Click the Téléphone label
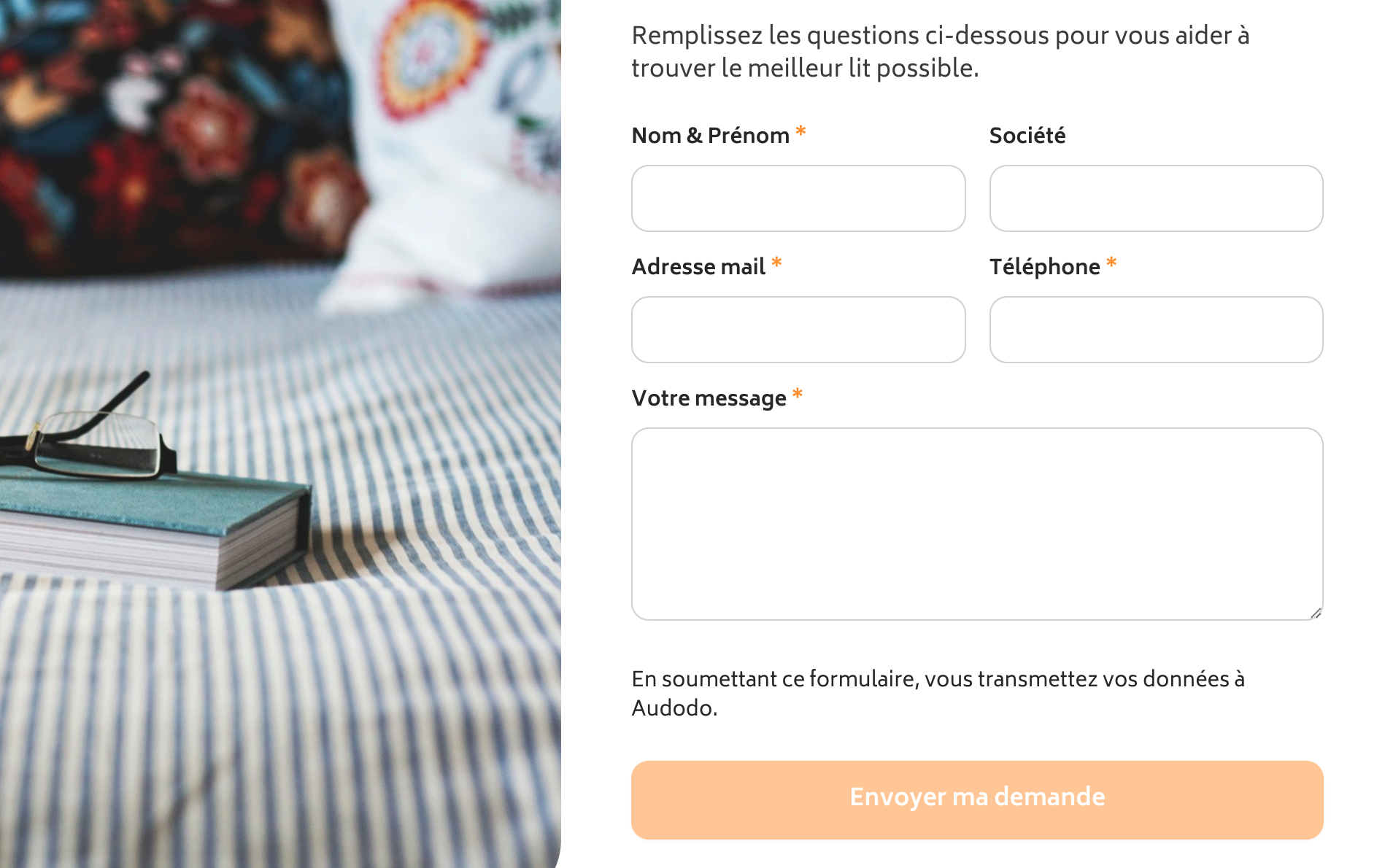The height and width of the screenshot is (868, 1385). (1044, 267)
